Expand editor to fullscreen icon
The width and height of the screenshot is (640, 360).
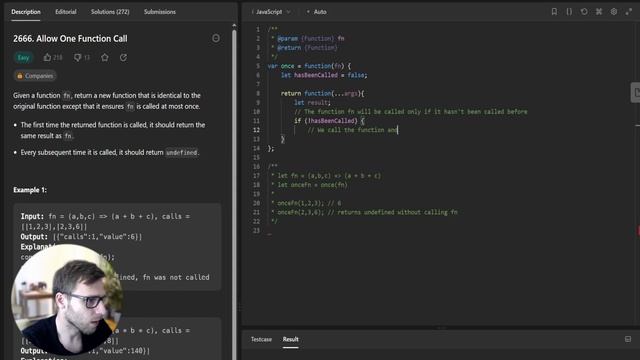pyautogui.click(x=629, y=11)
